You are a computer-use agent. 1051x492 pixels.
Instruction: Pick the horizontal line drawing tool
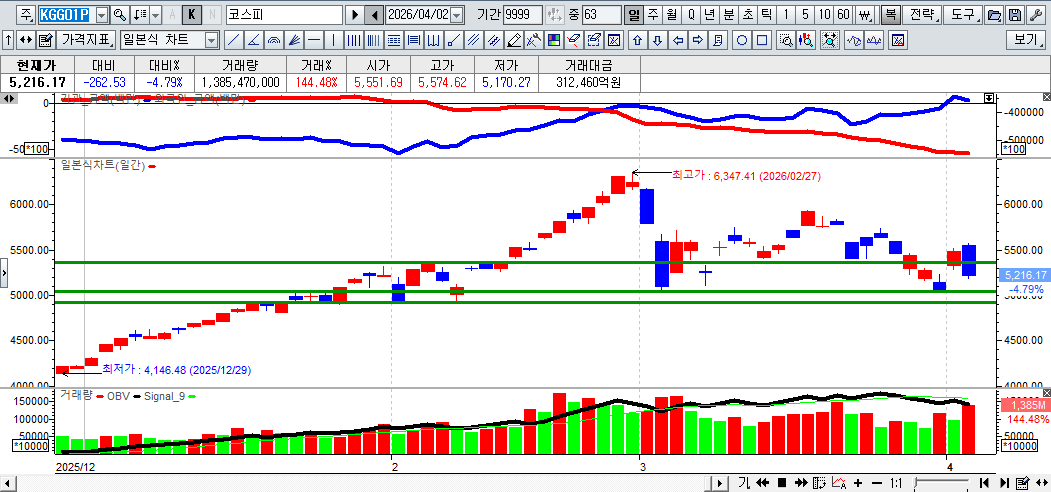pos(313,40)
